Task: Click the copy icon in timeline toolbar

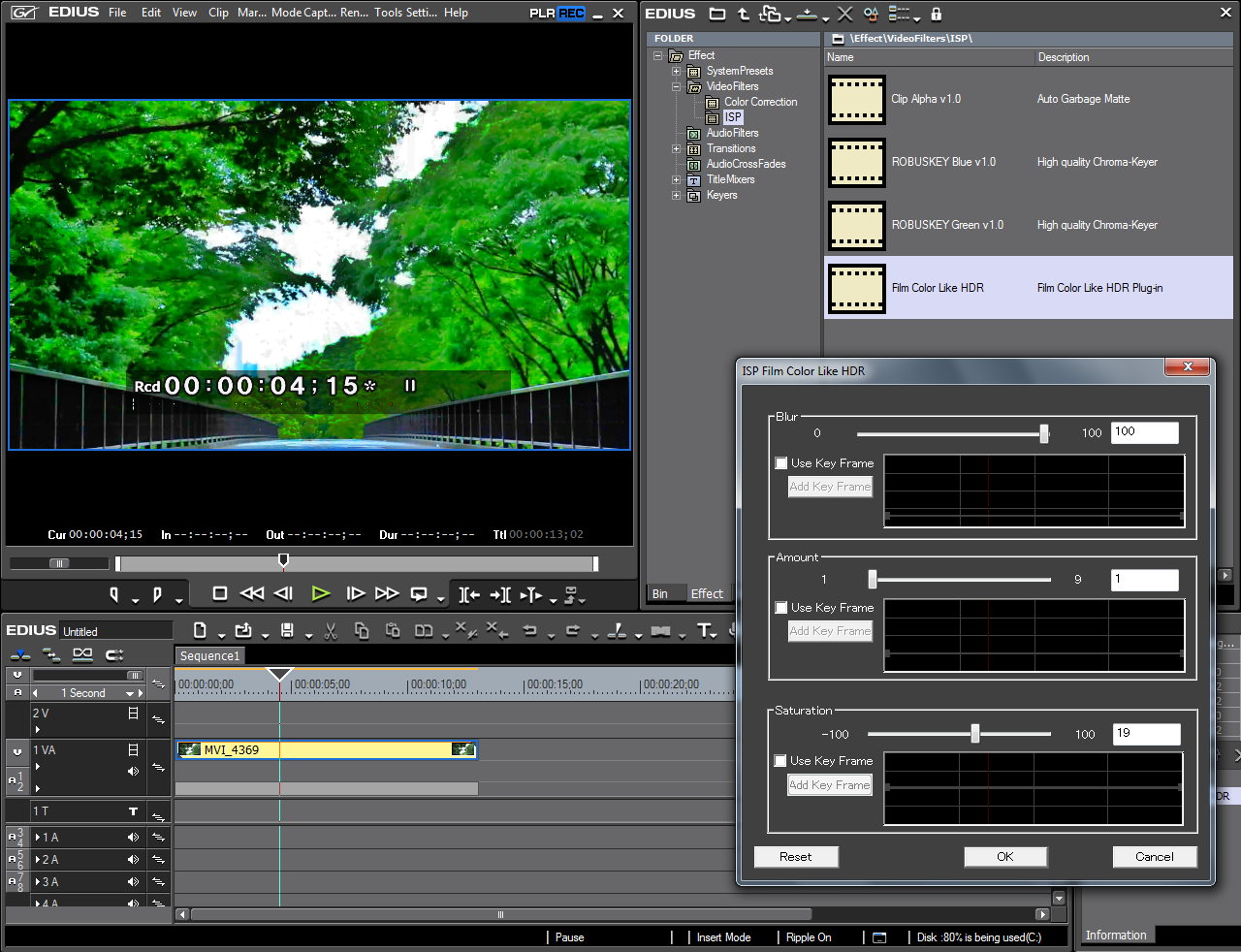Action: 362,631
